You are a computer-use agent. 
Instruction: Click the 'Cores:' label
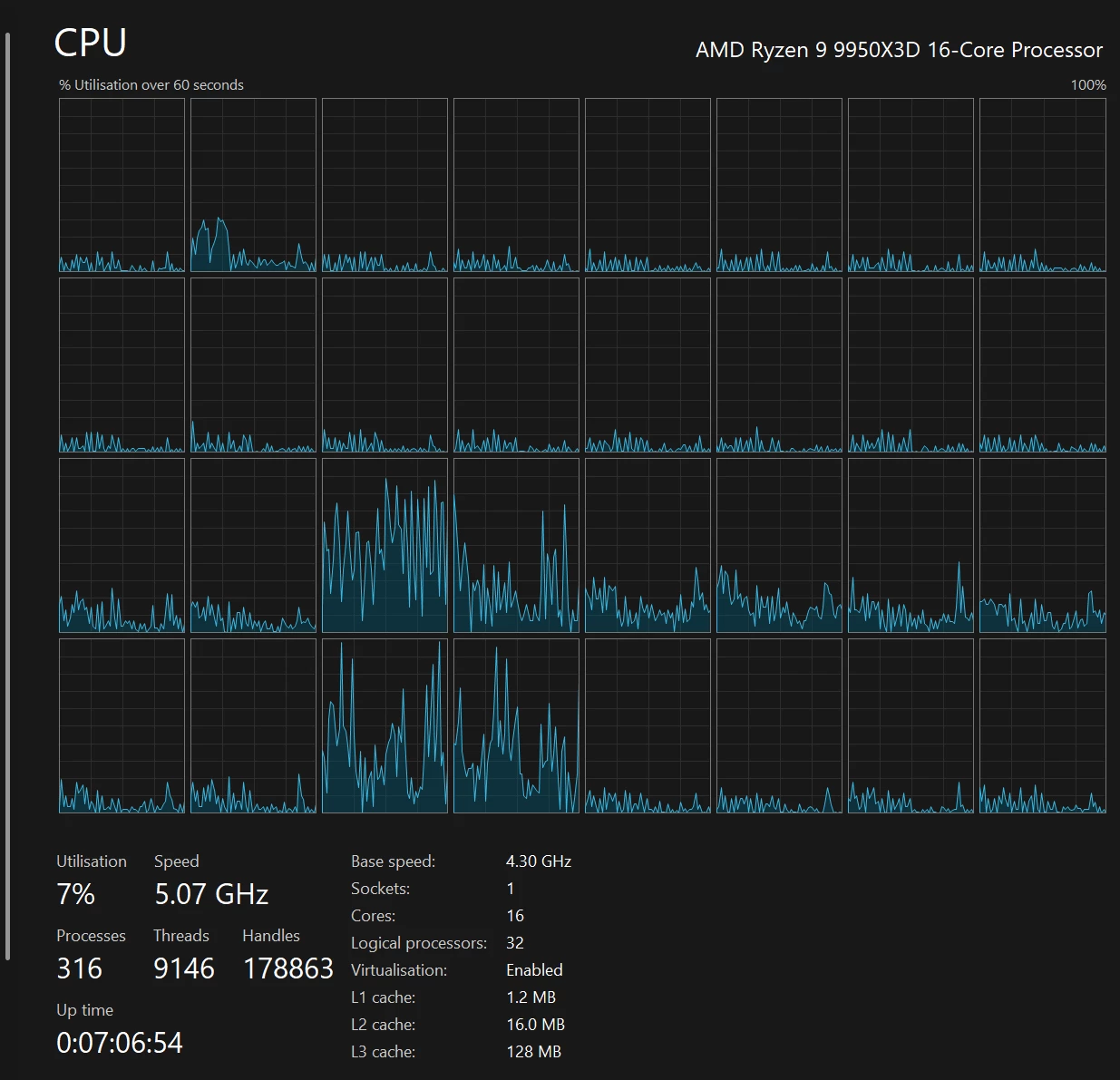click(x=373, y=916)
